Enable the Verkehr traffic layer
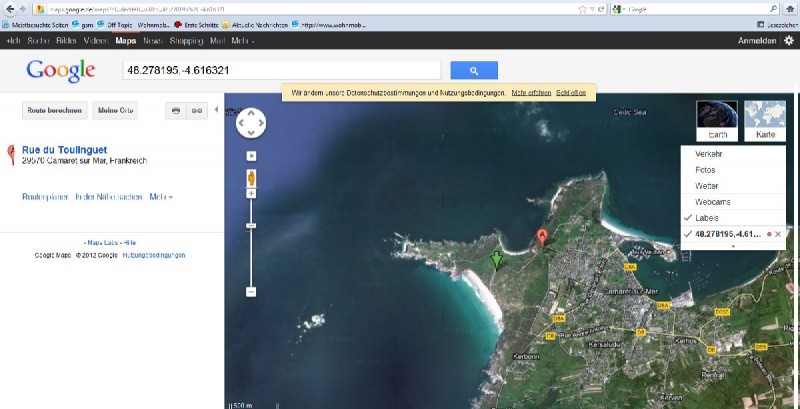The image size is (800, 409). pos(709,154)
